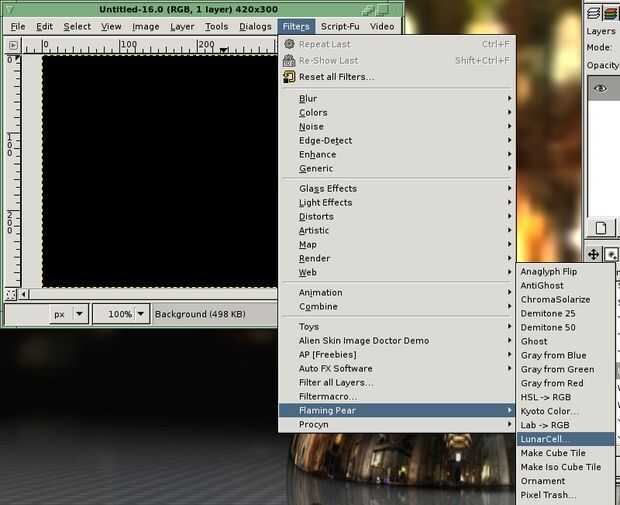Image resolution: width=620 pixels, height=505 pixels.
Task: Choose LunarCell from Flaming Pear submenu
Action: pyautogui.click(x=545, y=439)
